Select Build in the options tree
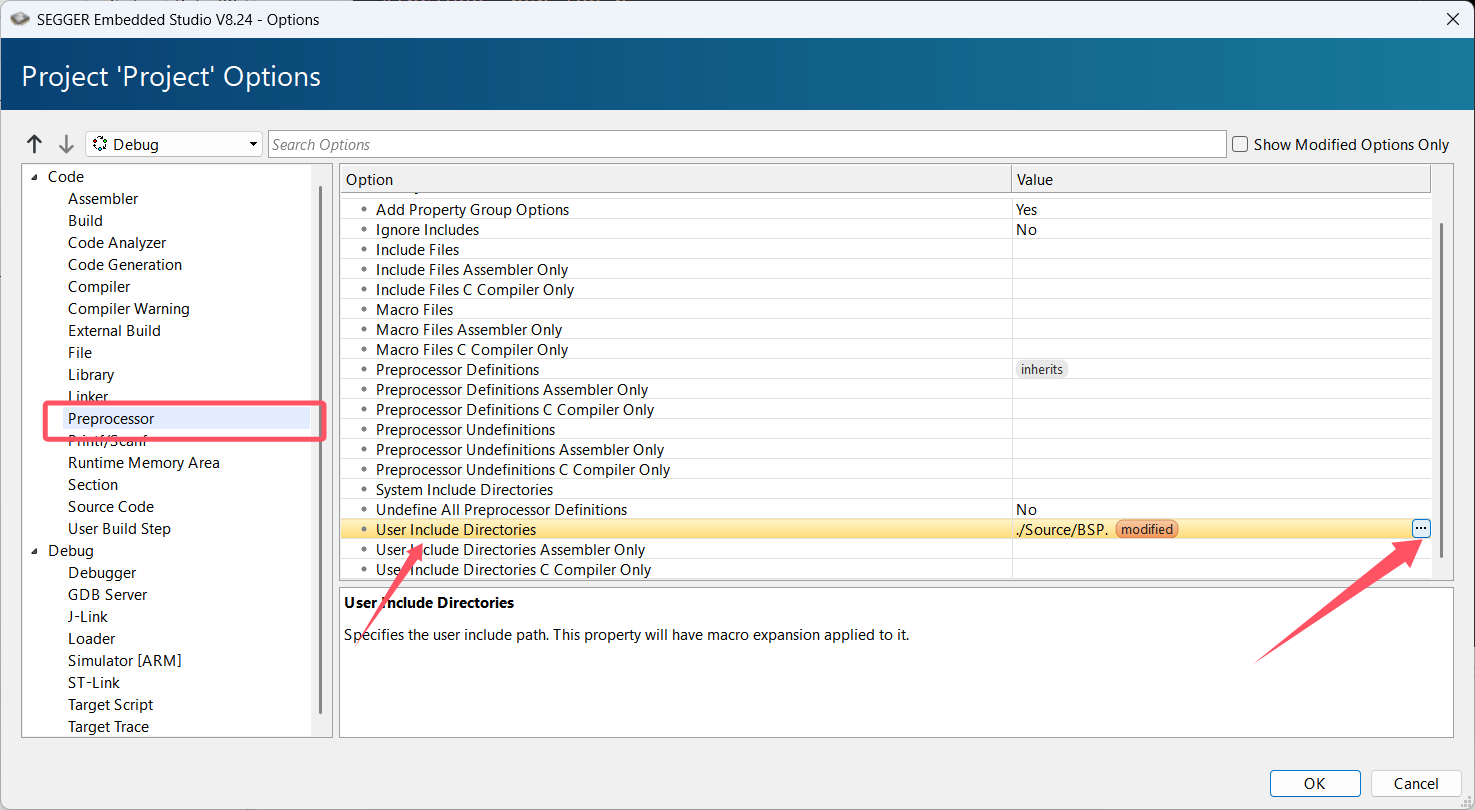This screenshot has width=1475, height=810. point(85,221)
